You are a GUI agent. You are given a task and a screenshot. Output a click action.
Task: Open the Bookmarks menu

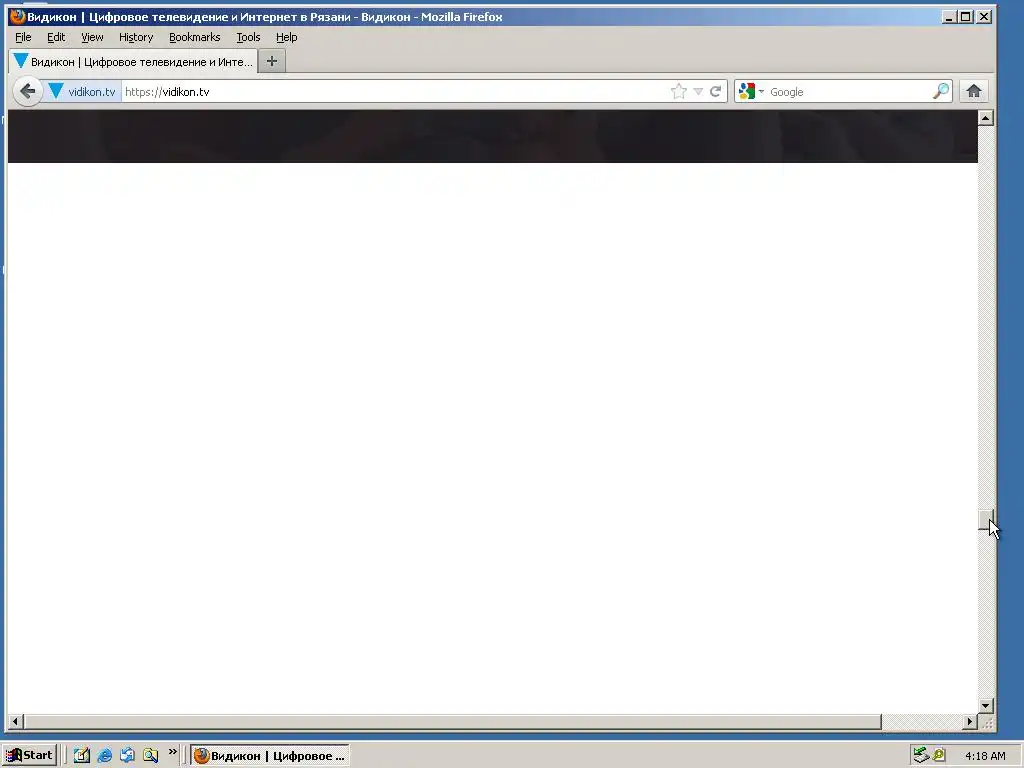pyautogui.click(x=195, y=37)
